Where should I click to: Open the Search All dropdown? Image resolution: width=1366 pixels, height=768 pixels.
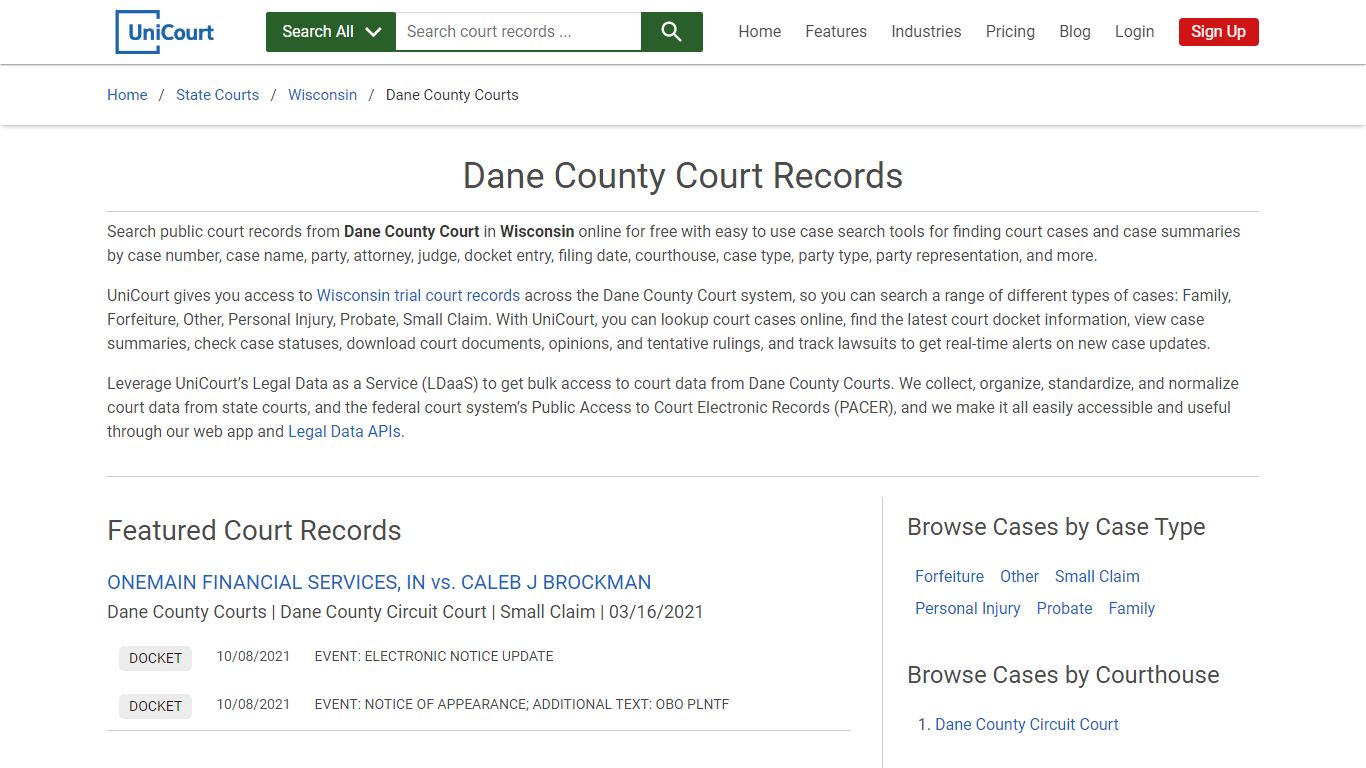[x=331, y=32]
